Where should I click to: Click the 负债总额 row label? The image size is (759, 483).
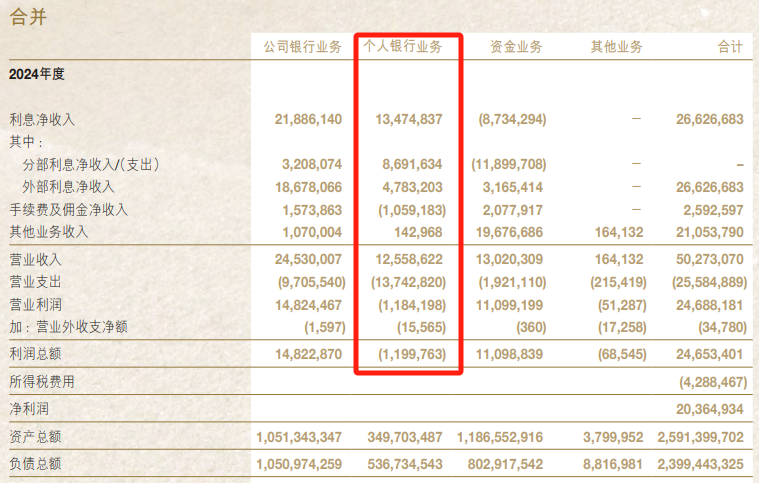point(35,464)
